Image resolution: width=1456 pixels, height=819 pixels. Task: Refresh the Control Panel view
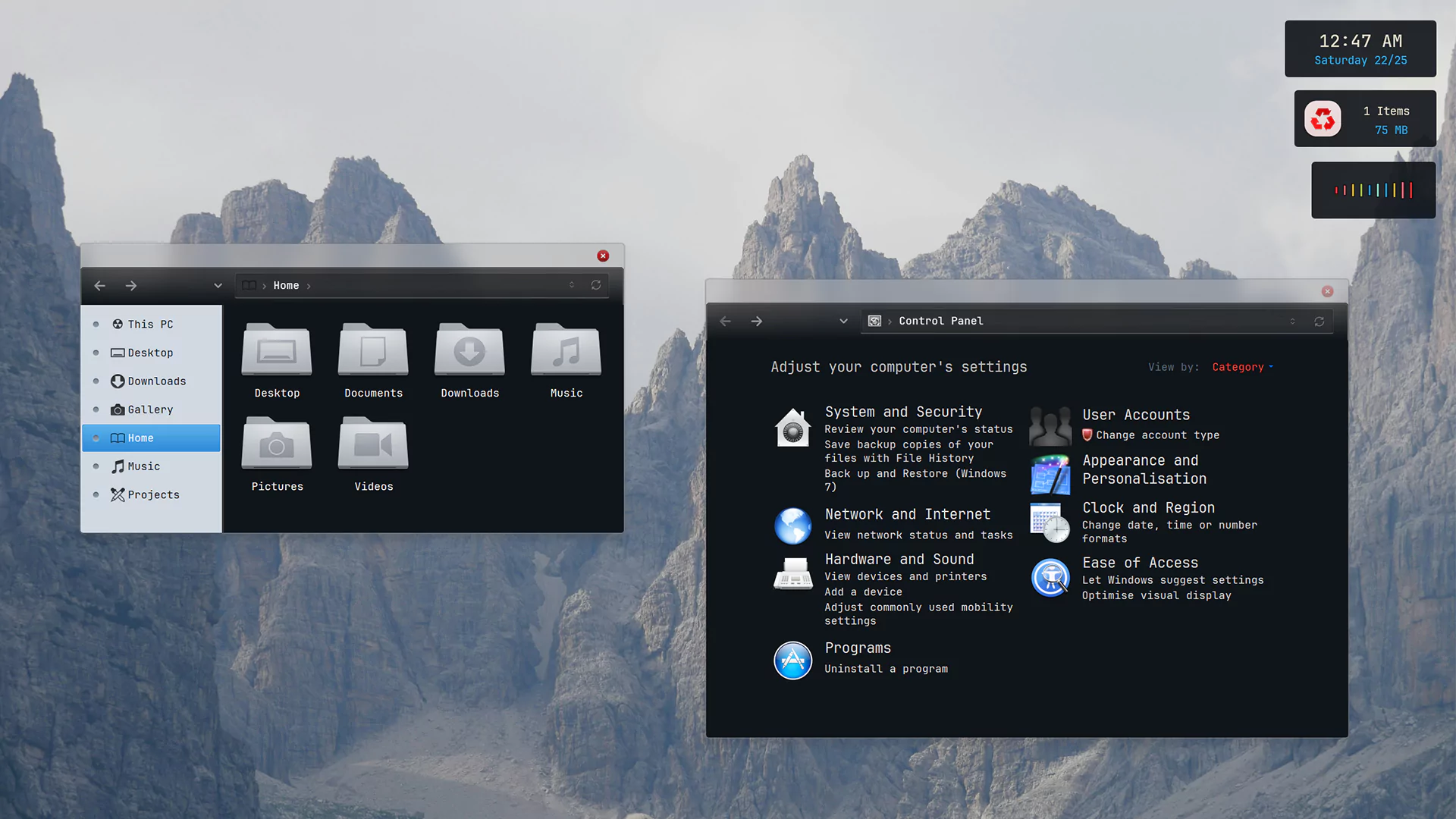[1320, 321]
